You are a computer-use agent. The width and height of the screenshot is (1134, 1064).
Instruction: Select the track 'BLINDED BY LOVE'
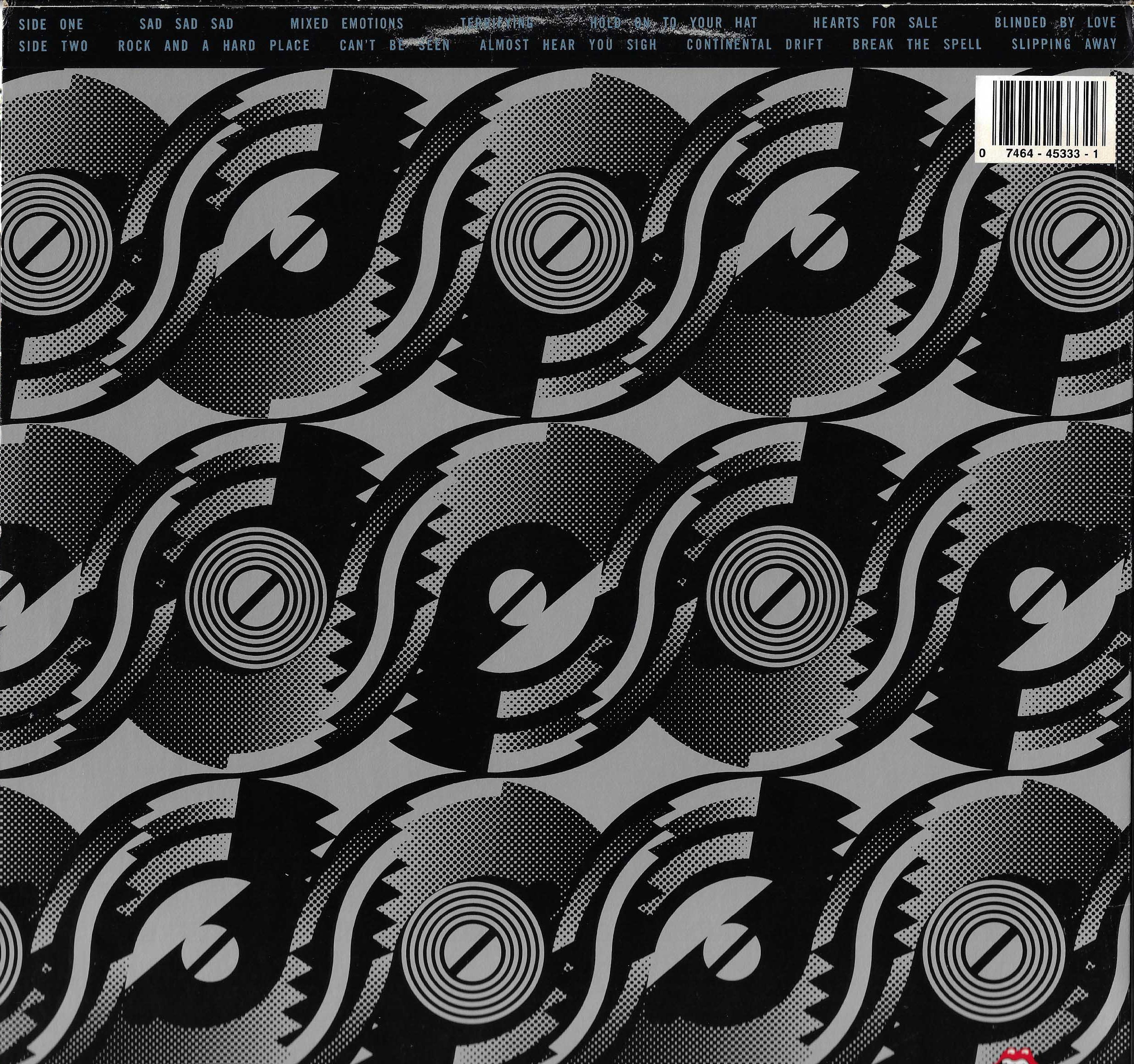pos(1055,23)
